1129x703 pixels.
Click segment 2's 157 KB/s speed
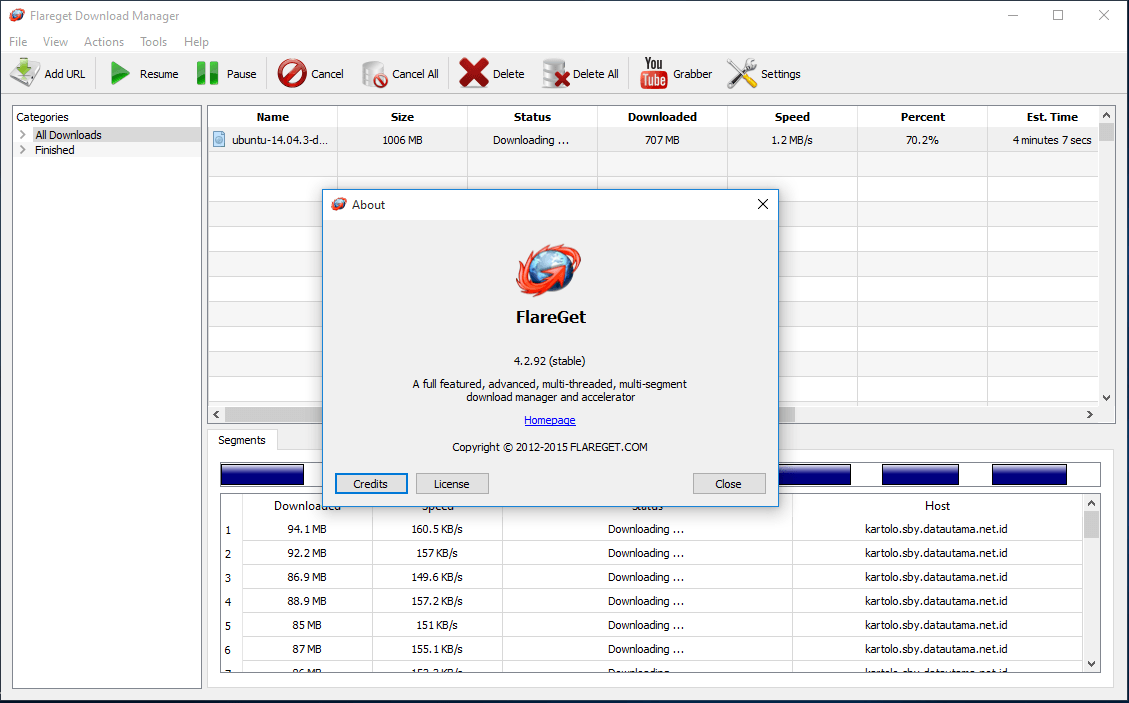[437, 553]
